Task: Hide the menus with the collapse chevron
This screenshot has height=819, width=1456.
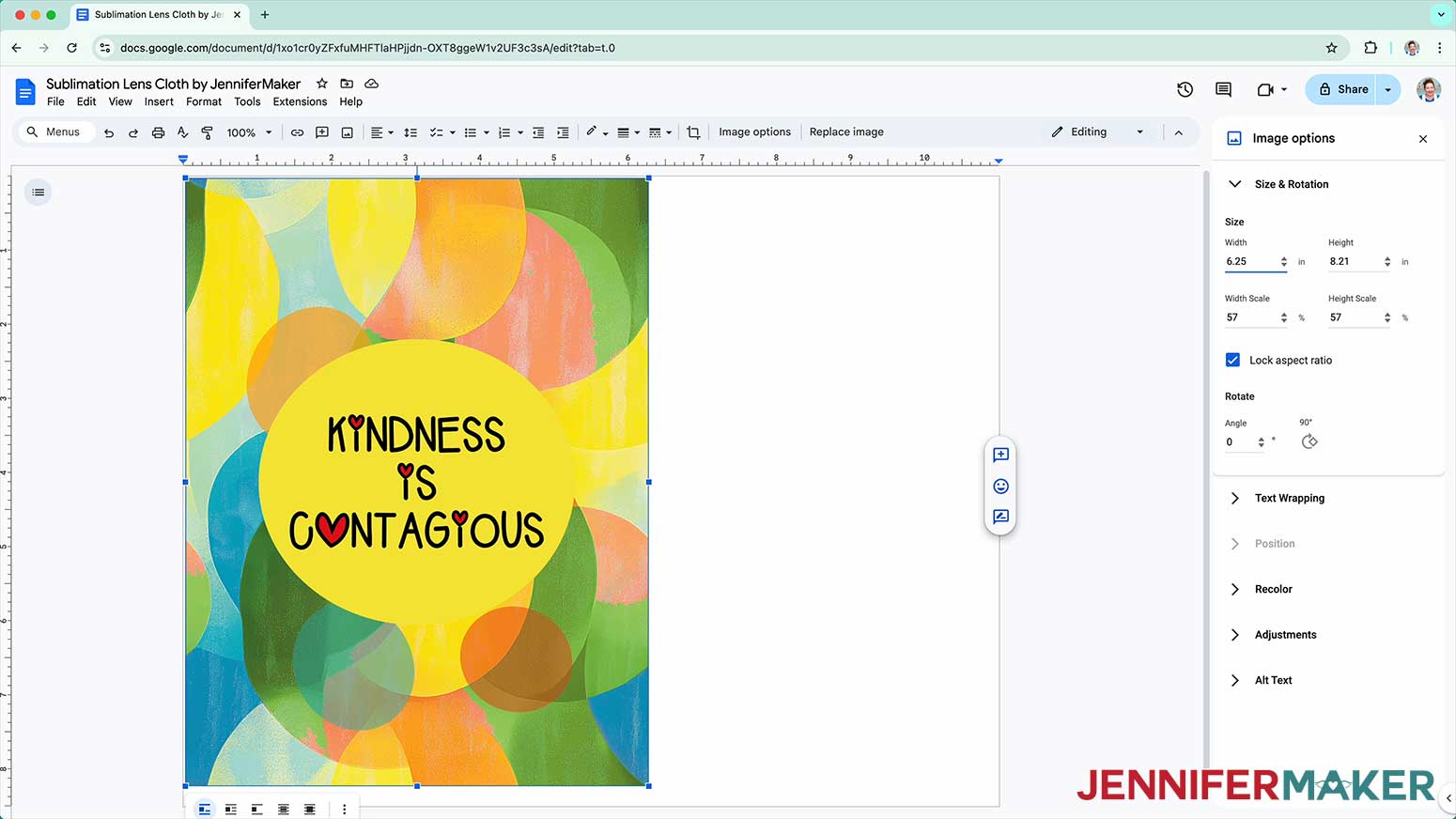Action: pyautogui.click(x=1178, y=132)
